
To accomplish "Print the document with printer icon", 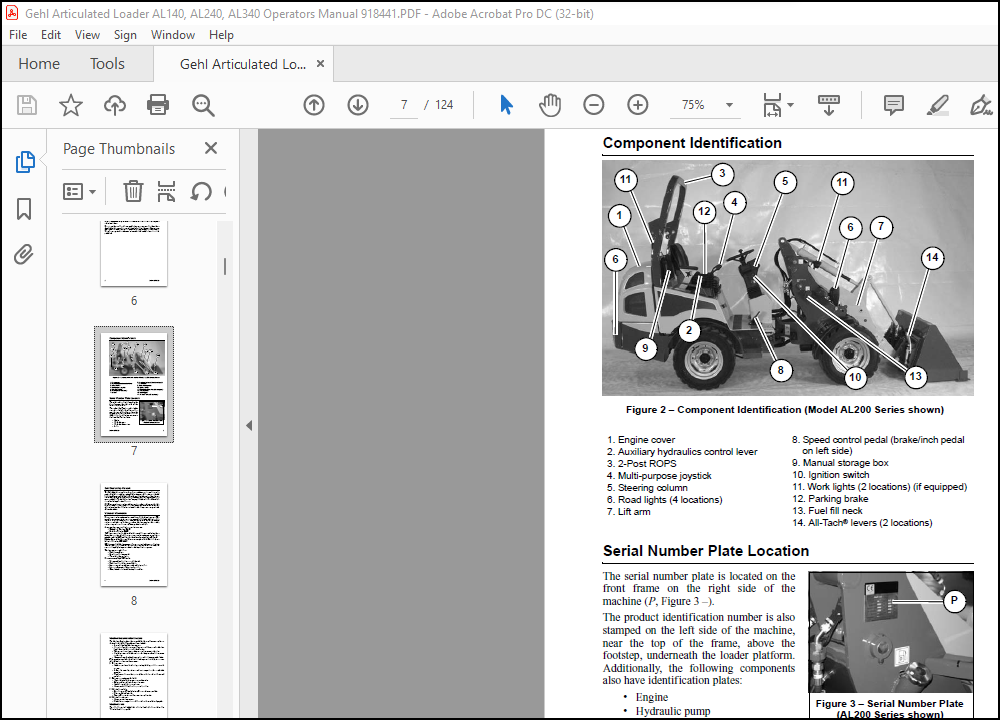I will click(x=158, y=105).
